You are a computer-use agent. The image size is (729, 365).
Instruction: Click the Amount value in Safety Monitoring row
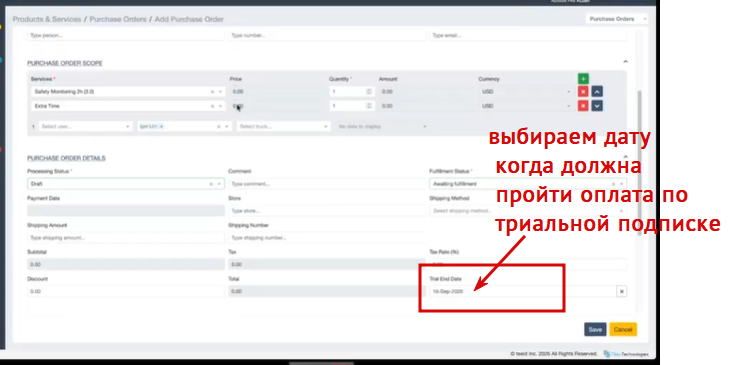[426, 92]
